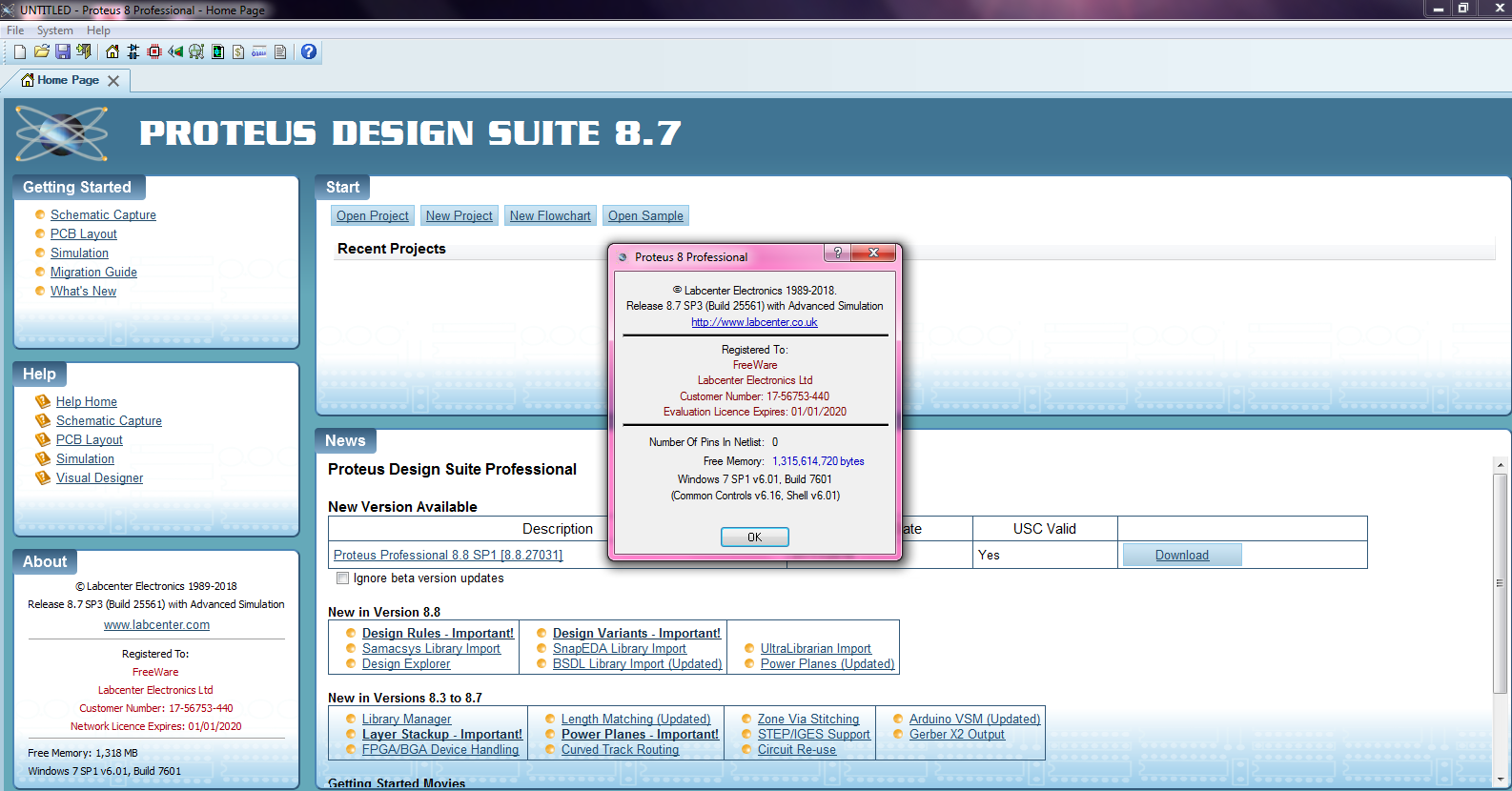Open the Source Code toolbar icon
Image resolution: width=1512 pixels, height=791 pixels.
(x=259, y=51)
